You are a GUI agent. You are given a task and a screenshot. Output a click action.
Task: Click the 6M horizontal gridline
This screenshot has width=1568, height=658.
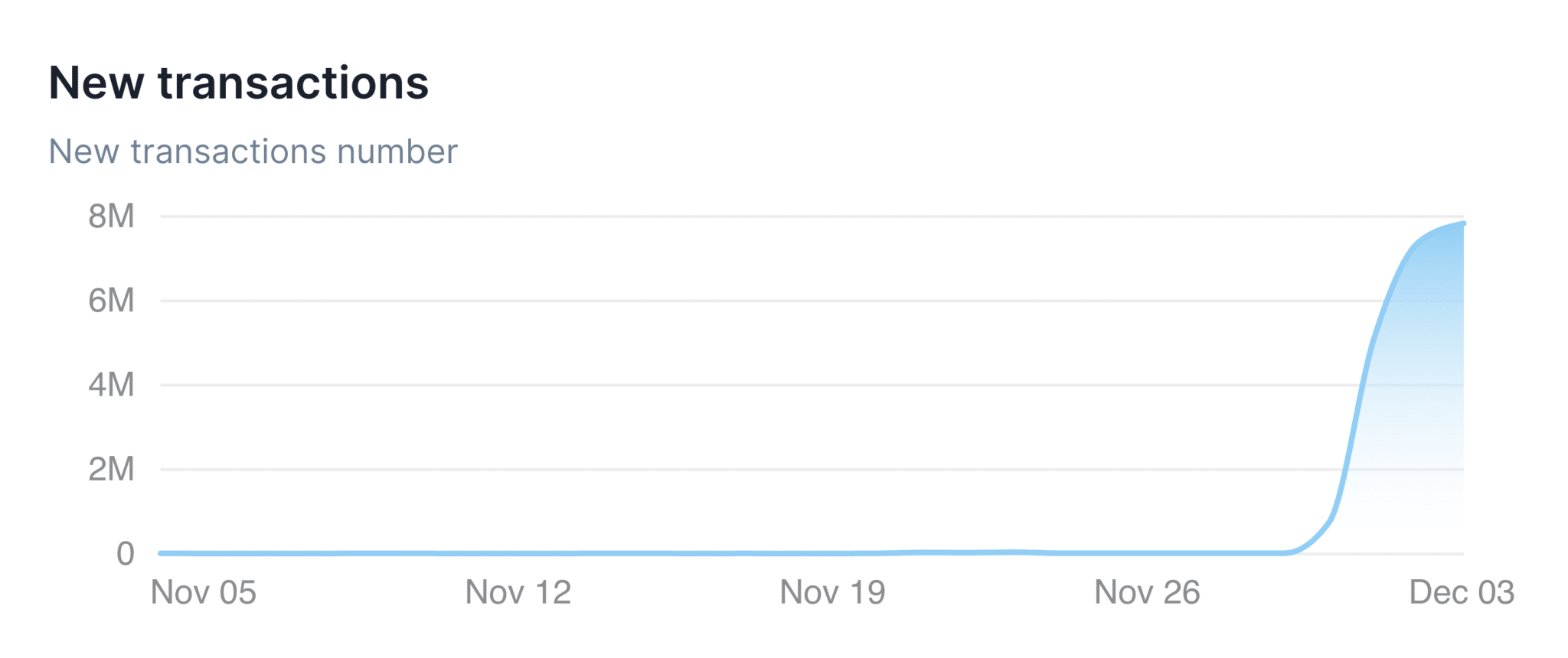tap(766, 301)
